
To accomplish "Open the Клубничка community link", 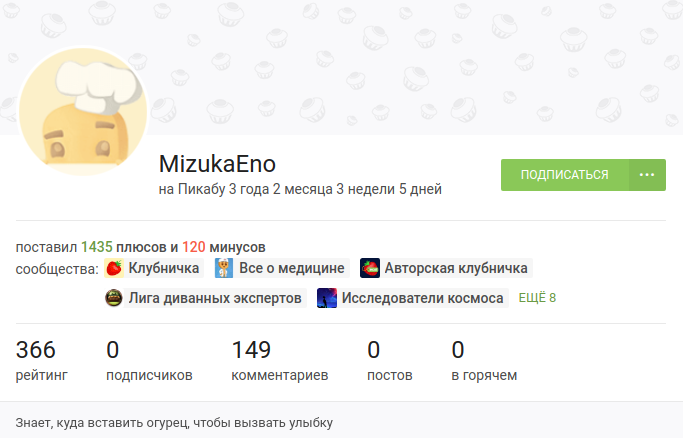I will pyautogui.click(x=164, y=268).
